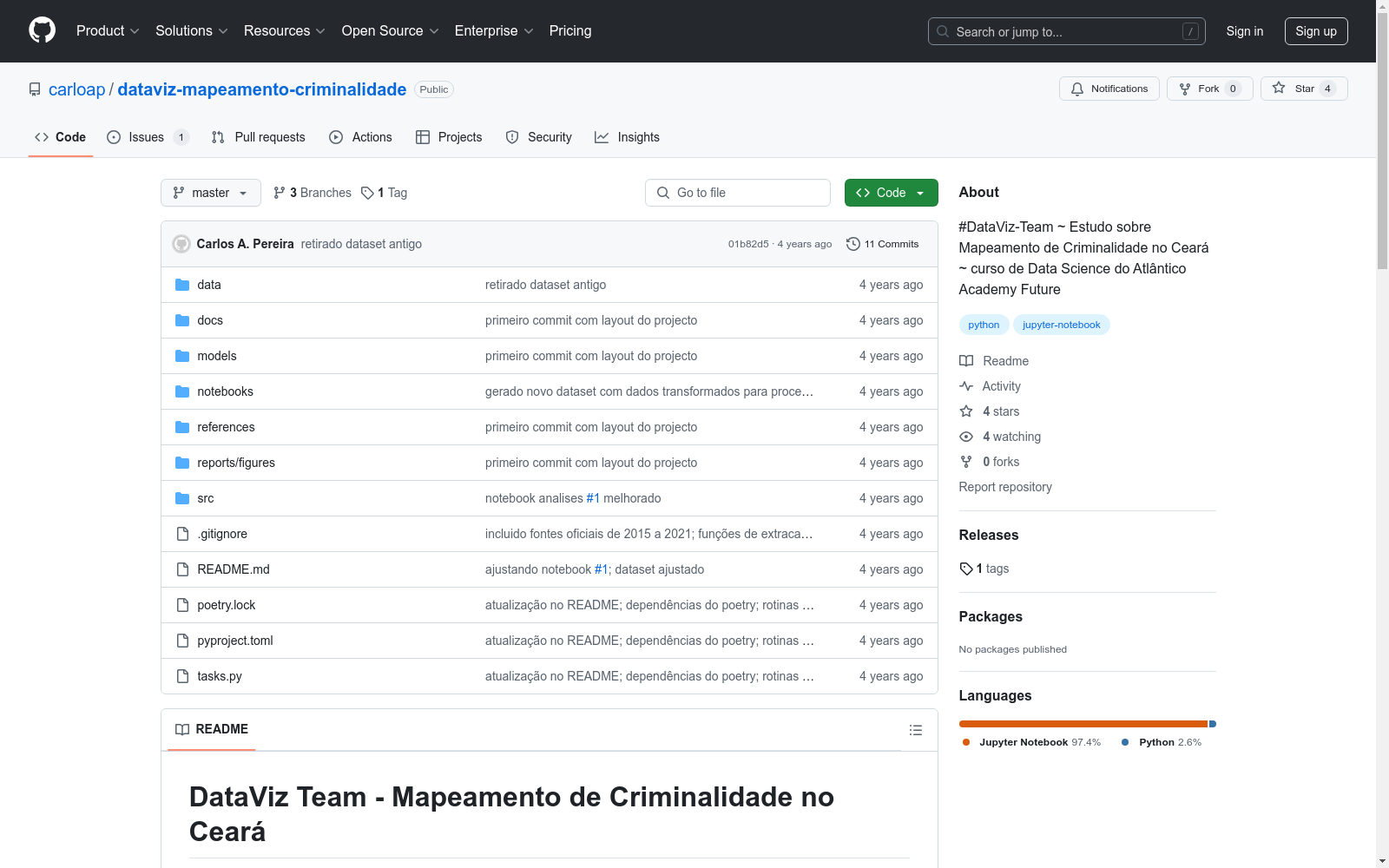This screenshot has width=1389, height=868.
Task: Expand the master branch selector
Action: click(211, 193)
